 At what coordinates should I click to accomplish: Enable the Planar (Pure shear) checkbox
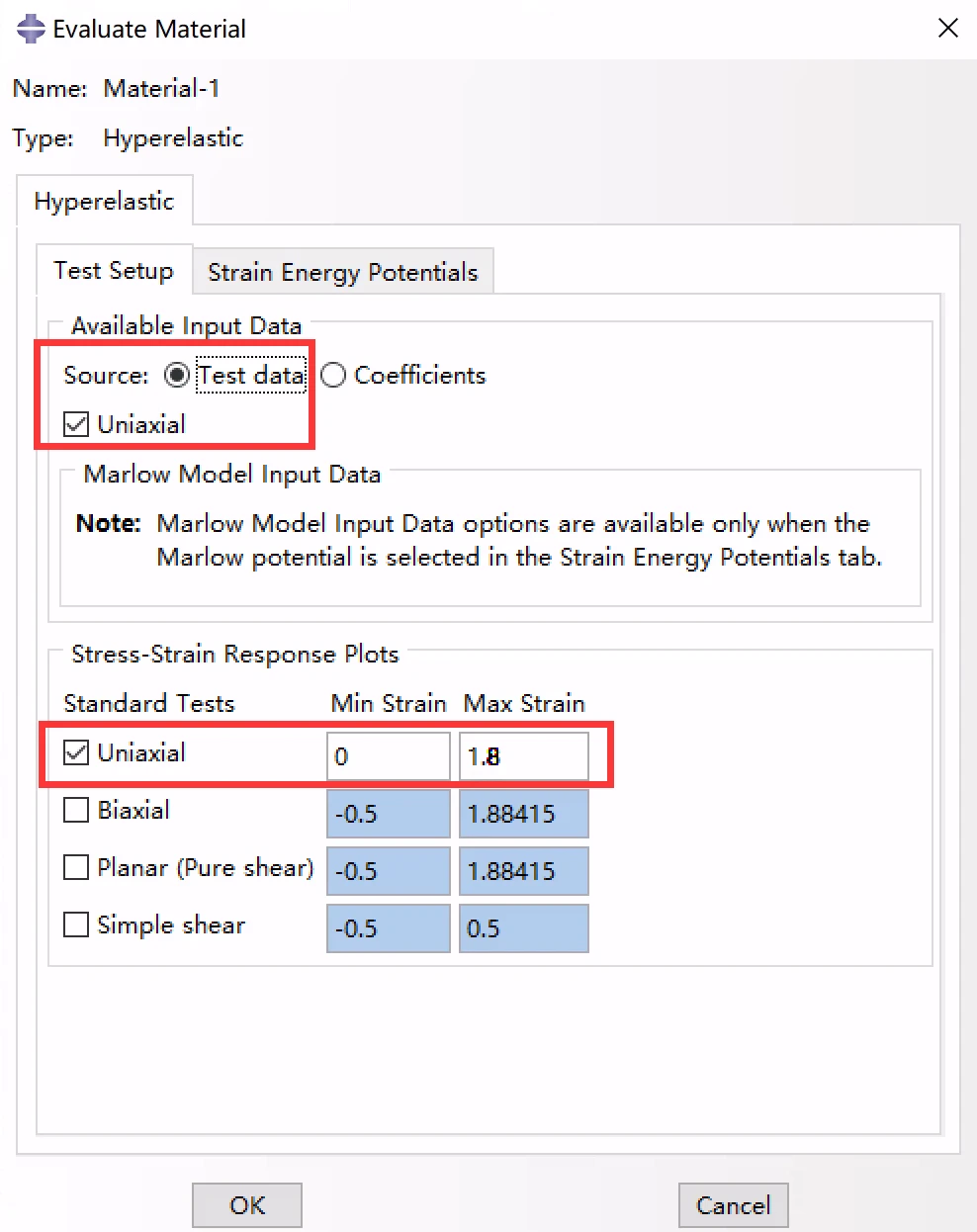(x=76, y=868)
